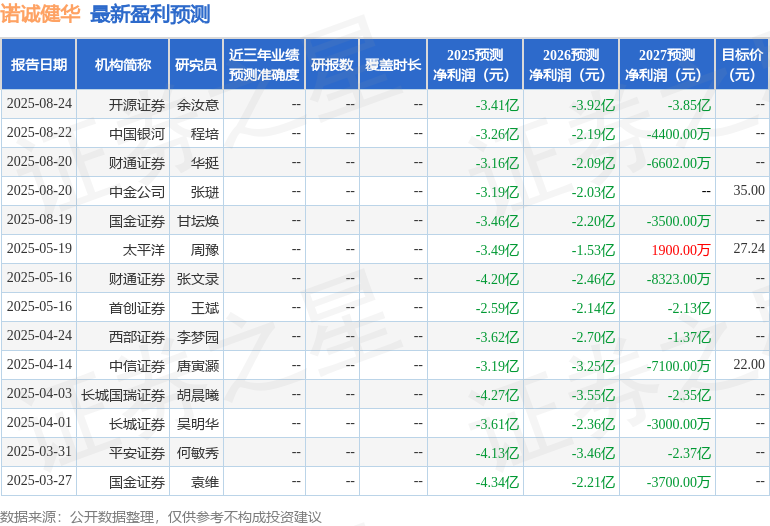
Task: Click the 研报数 column header
Action: pos(332,64)
